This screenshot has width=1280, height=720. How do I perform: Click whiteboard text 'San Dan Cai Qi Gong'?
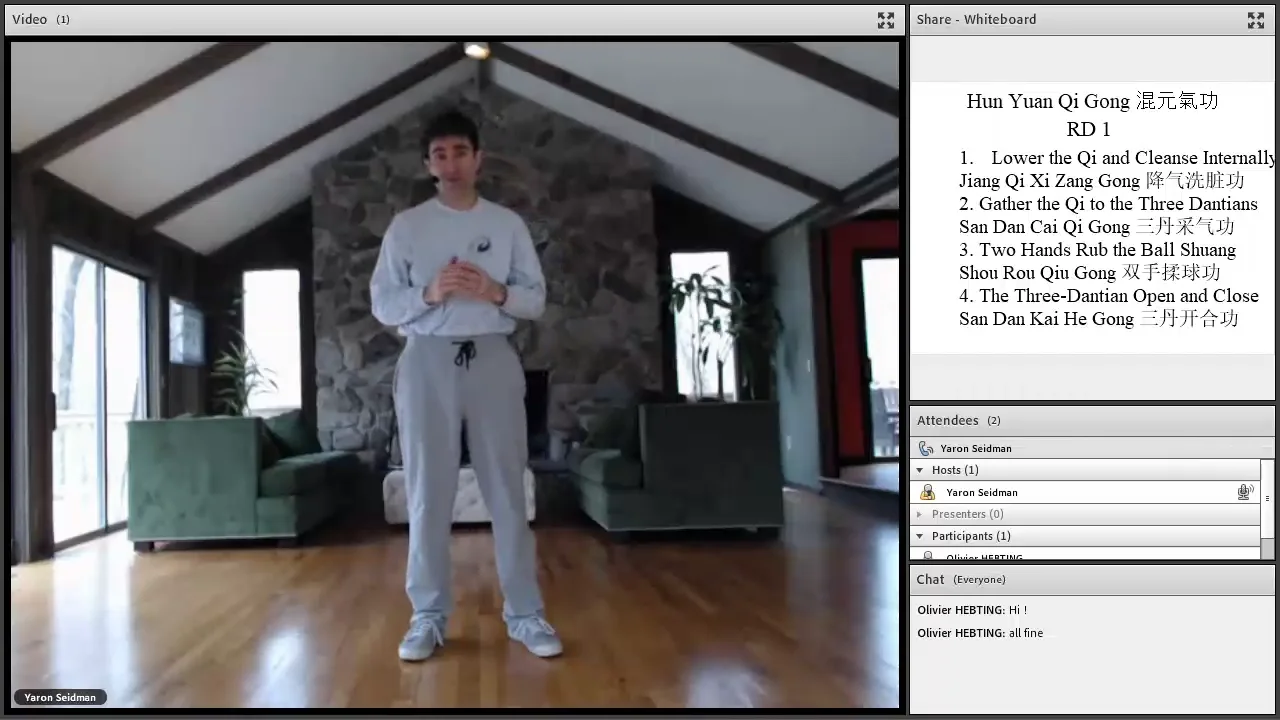coord(1044,227)
